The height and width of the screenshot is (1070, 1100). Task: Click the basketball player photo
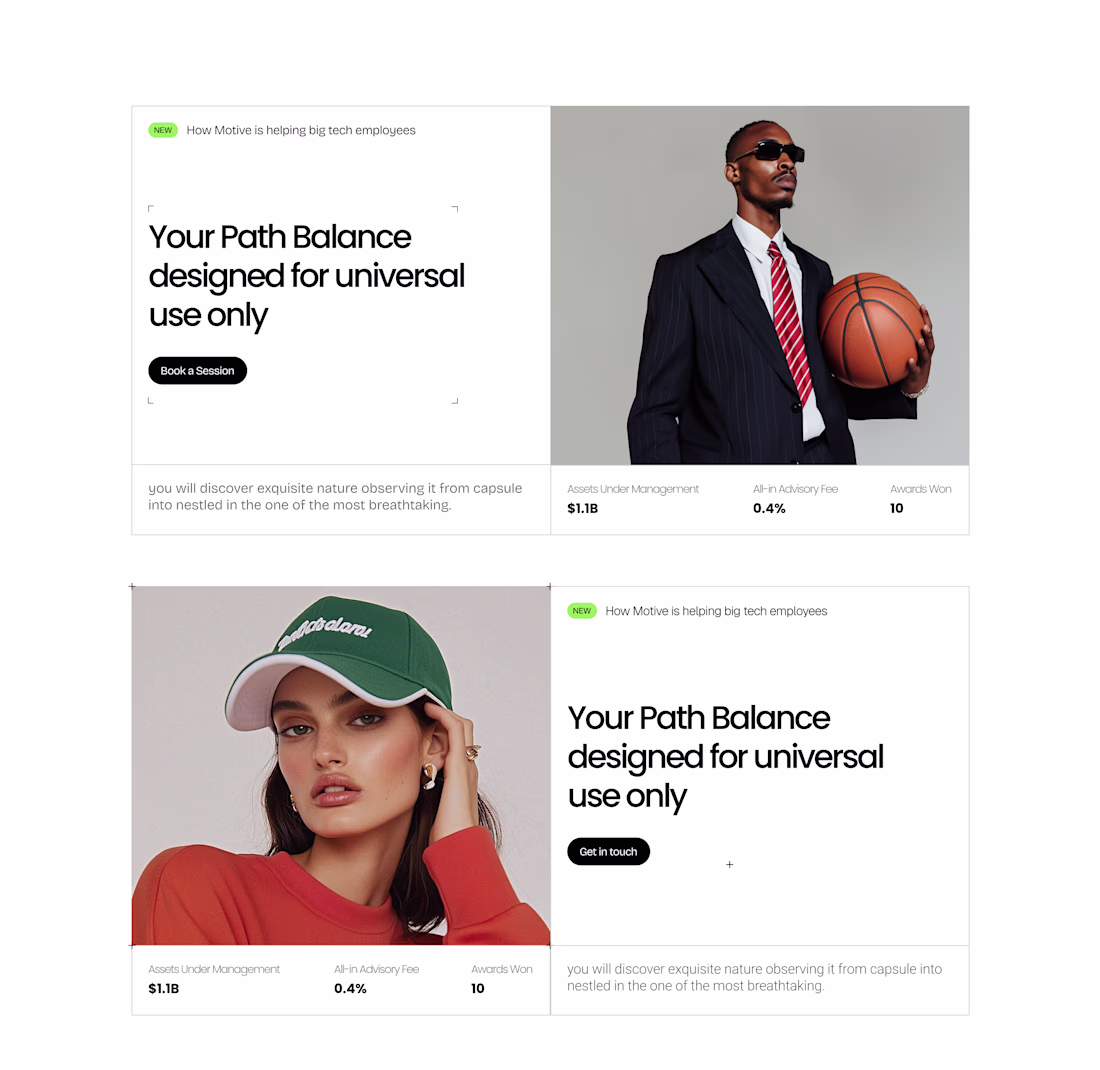(x=760, y=285)
